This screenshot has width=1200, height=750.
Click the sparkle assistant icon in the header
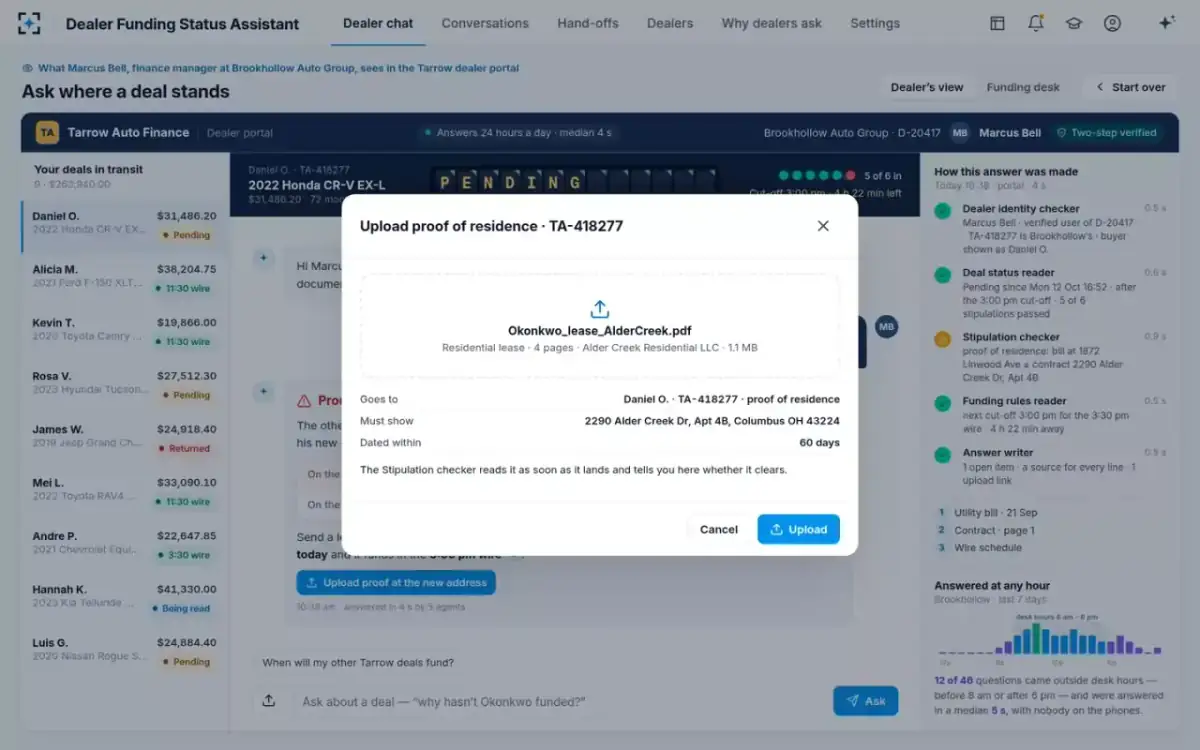pyautogui.click(x=1166, y=23)
